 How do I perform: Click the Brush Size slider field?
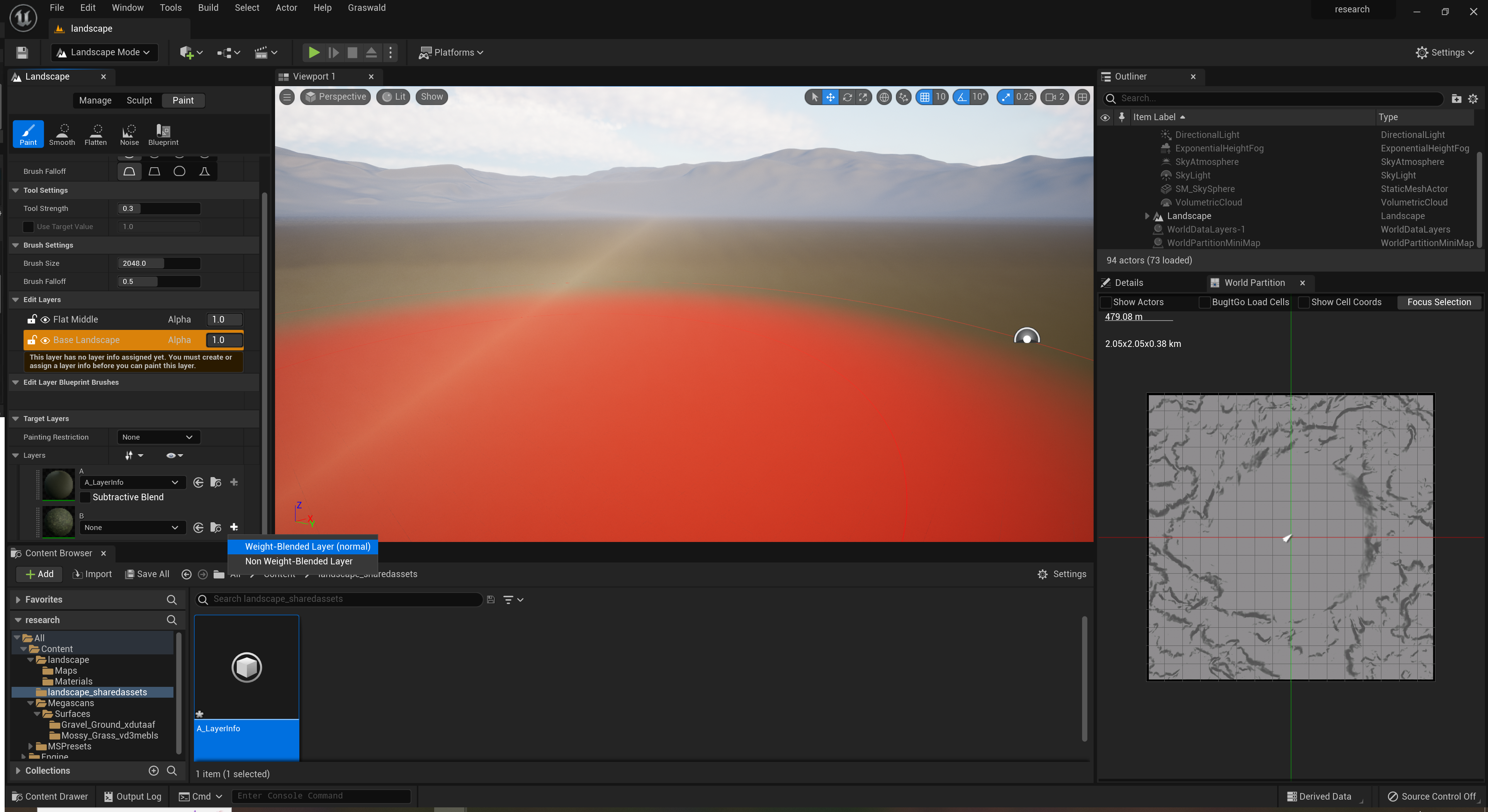(159, 263)
